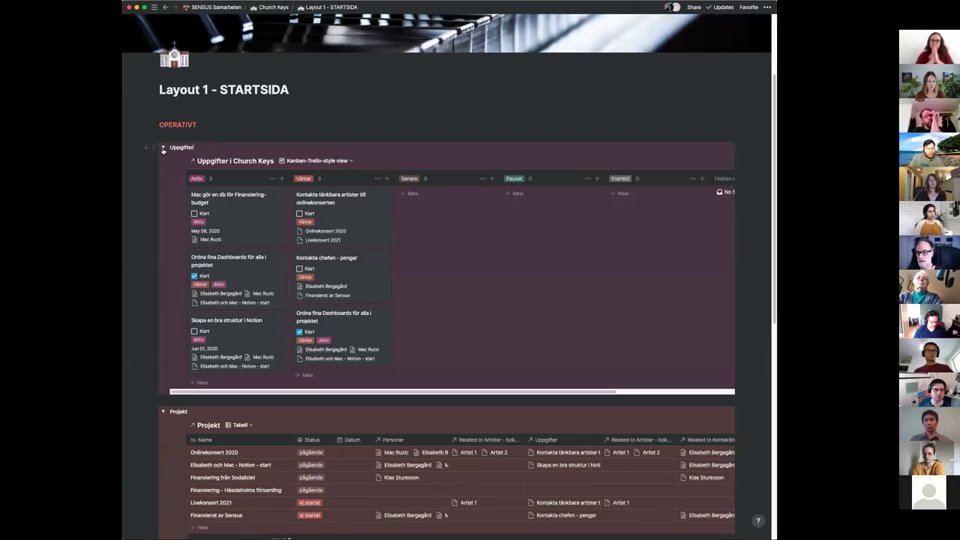Open Onlinekonsert 2020 row in Projekt table

[x=214, y=452]
